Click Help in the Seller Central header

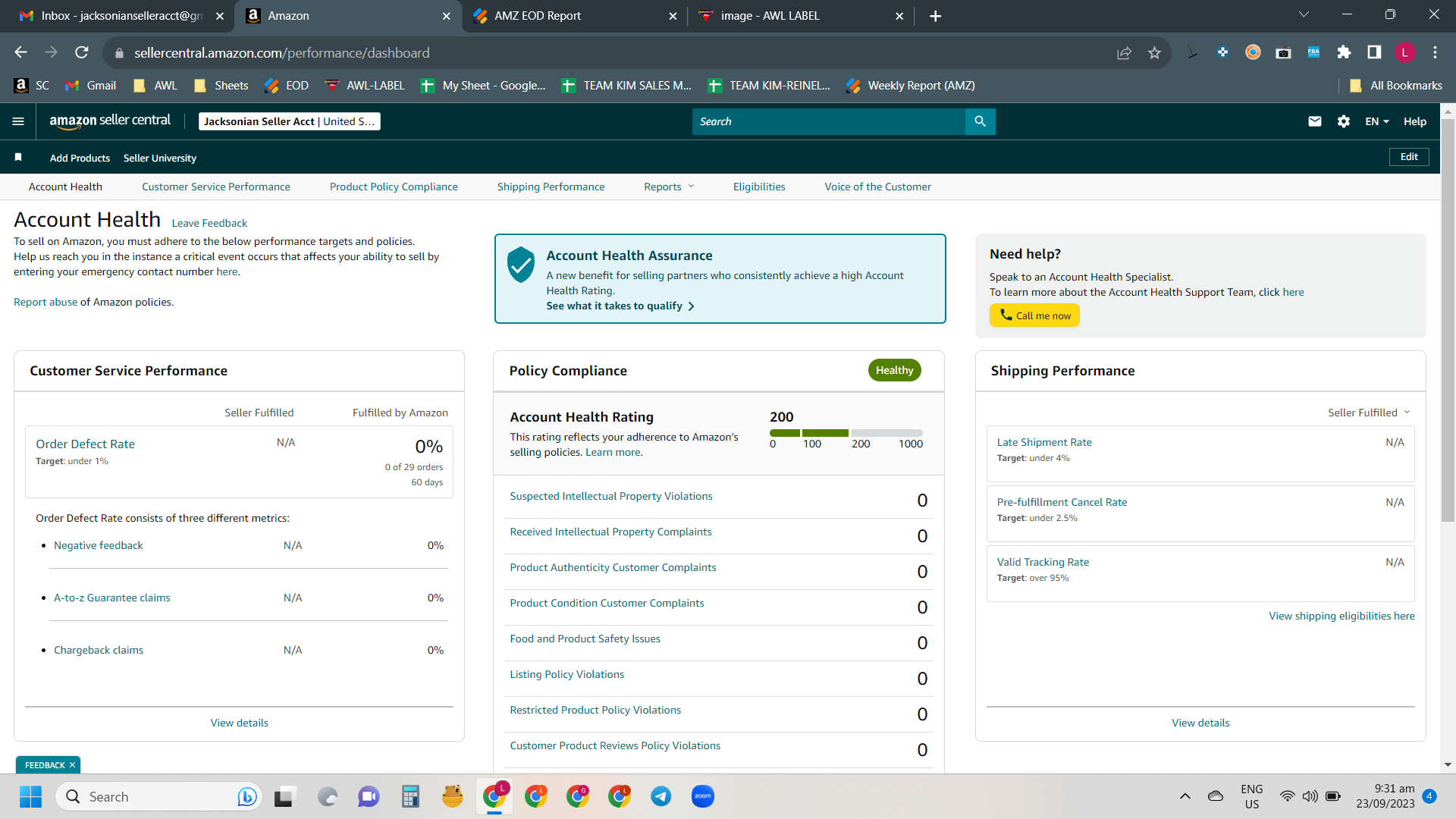[x=1415, y=121]
